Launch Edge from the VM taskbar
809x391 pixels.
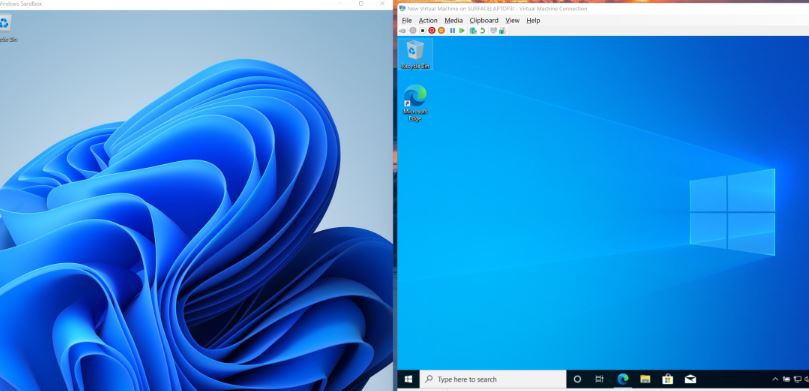click(x=623, y=379)
